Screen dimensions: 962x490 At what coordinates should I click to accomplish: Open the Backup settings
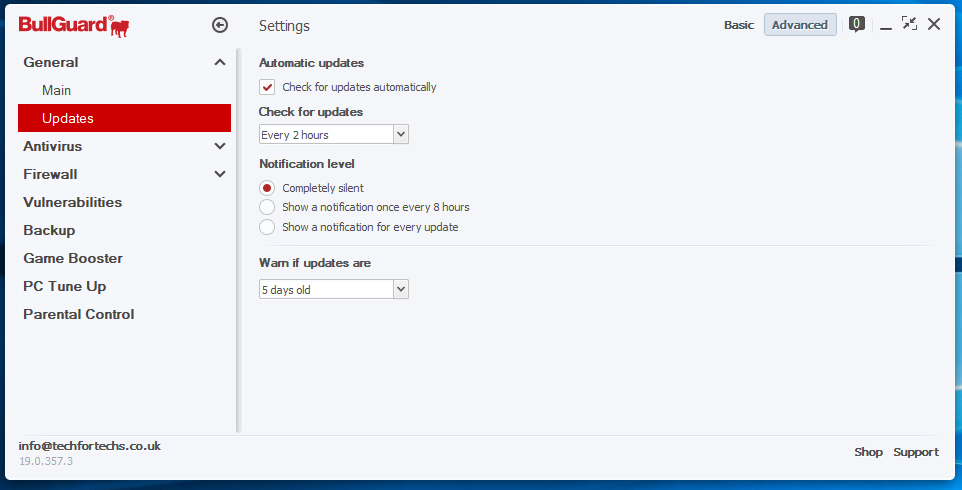pyautogui.click(x=49, y=231)
